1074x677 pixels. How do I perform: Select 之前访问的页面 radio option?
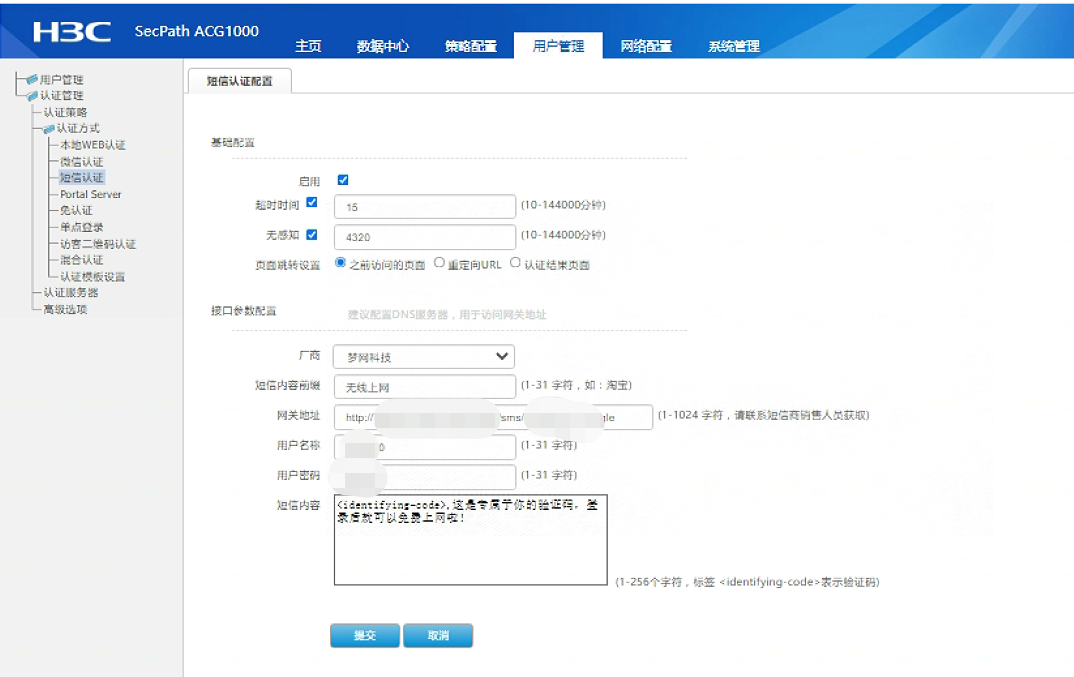coord(340,262)
